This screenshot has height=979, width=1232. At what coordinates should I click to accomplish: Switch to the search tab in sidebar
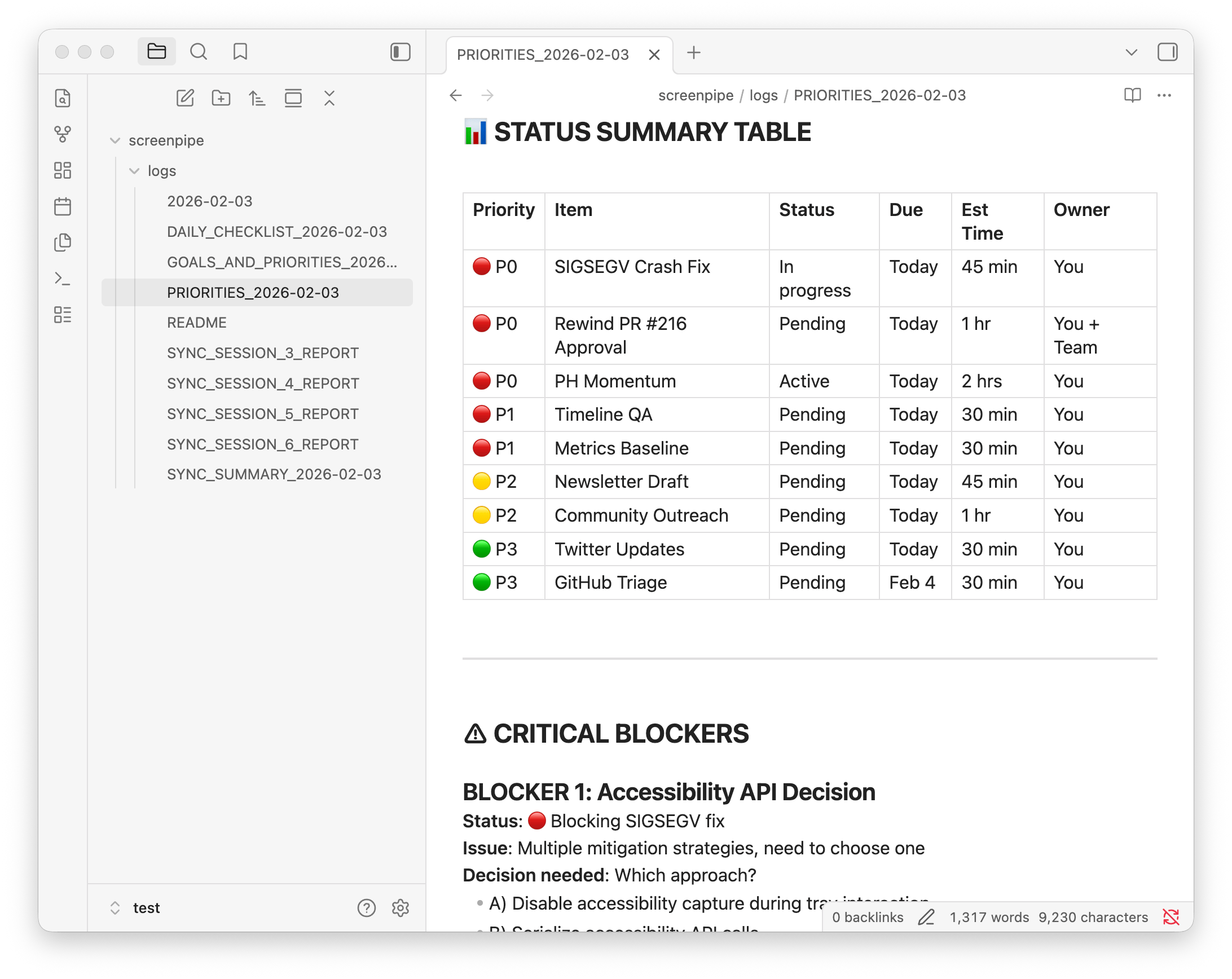click(x=199, y=52)
